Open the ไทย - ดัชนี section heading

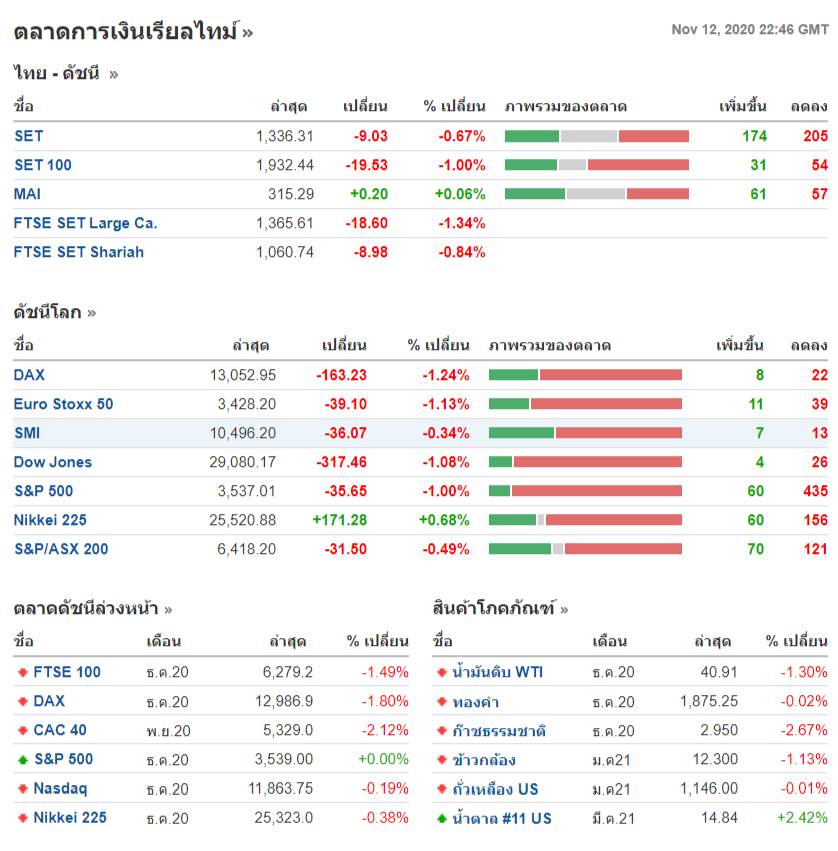[57, 72]
